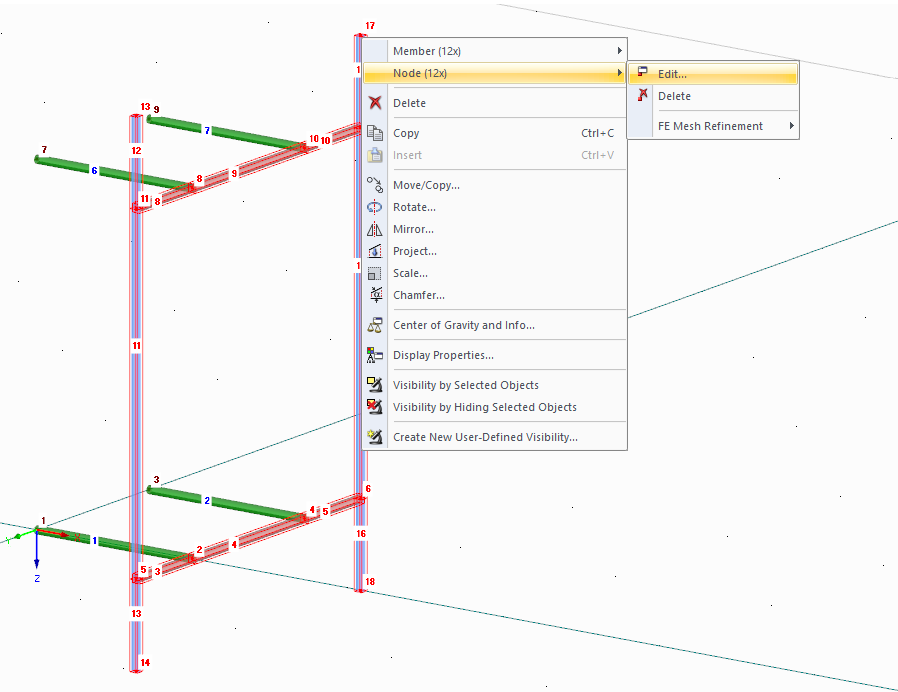Image resolution: width=898 pixels, height=692 pixels.
Task: Enable Visibility by Hiding Selected Objects
Action: pyautogui.click(x=374, y=407)
